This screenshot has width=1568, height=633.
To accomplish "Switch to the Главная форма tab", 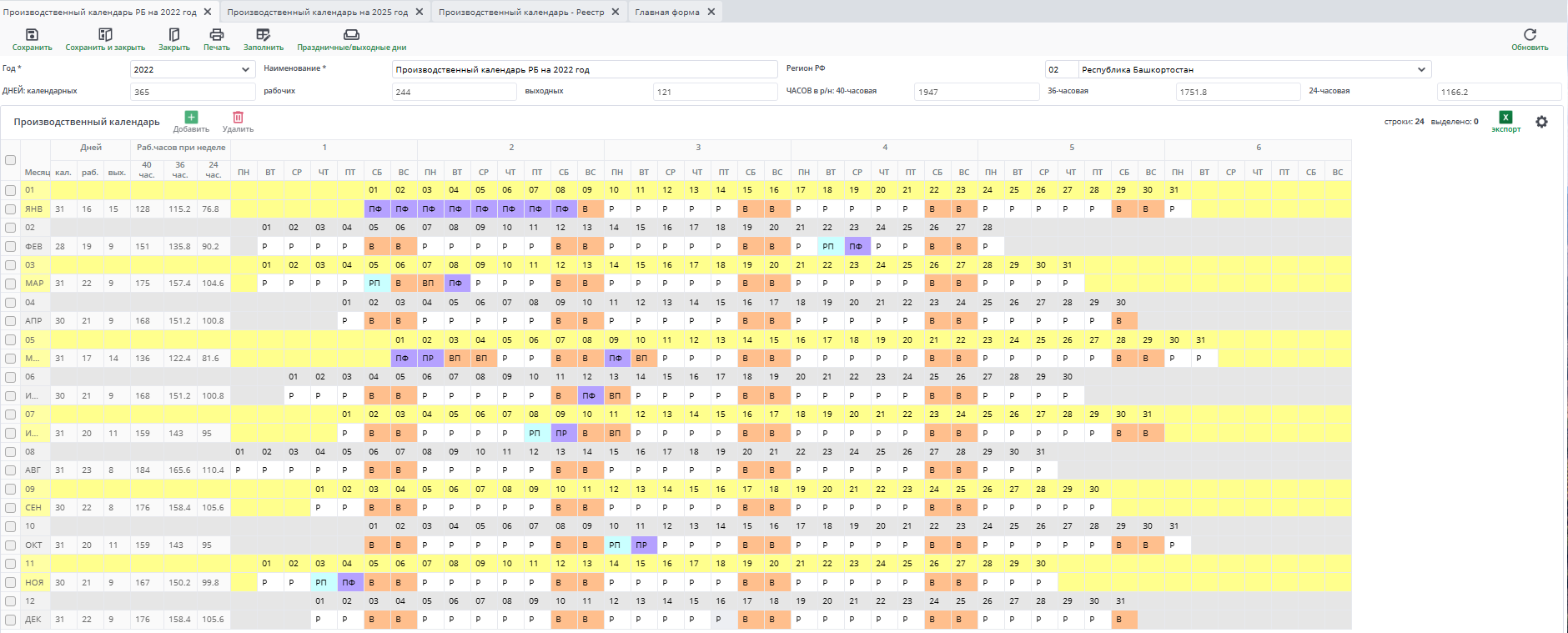I will click(666, 12).
